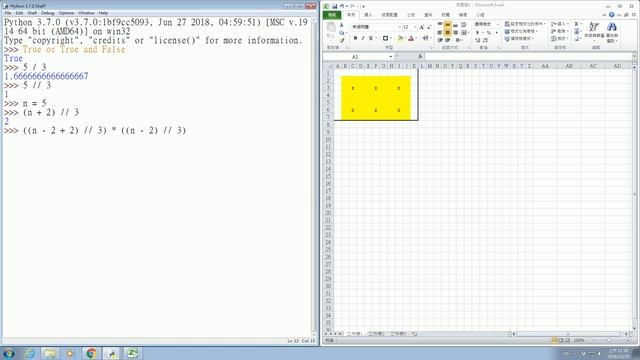The image size is (640, 360).
Task: Open the font size dropdown in Excel
Action: click(416, 27)
